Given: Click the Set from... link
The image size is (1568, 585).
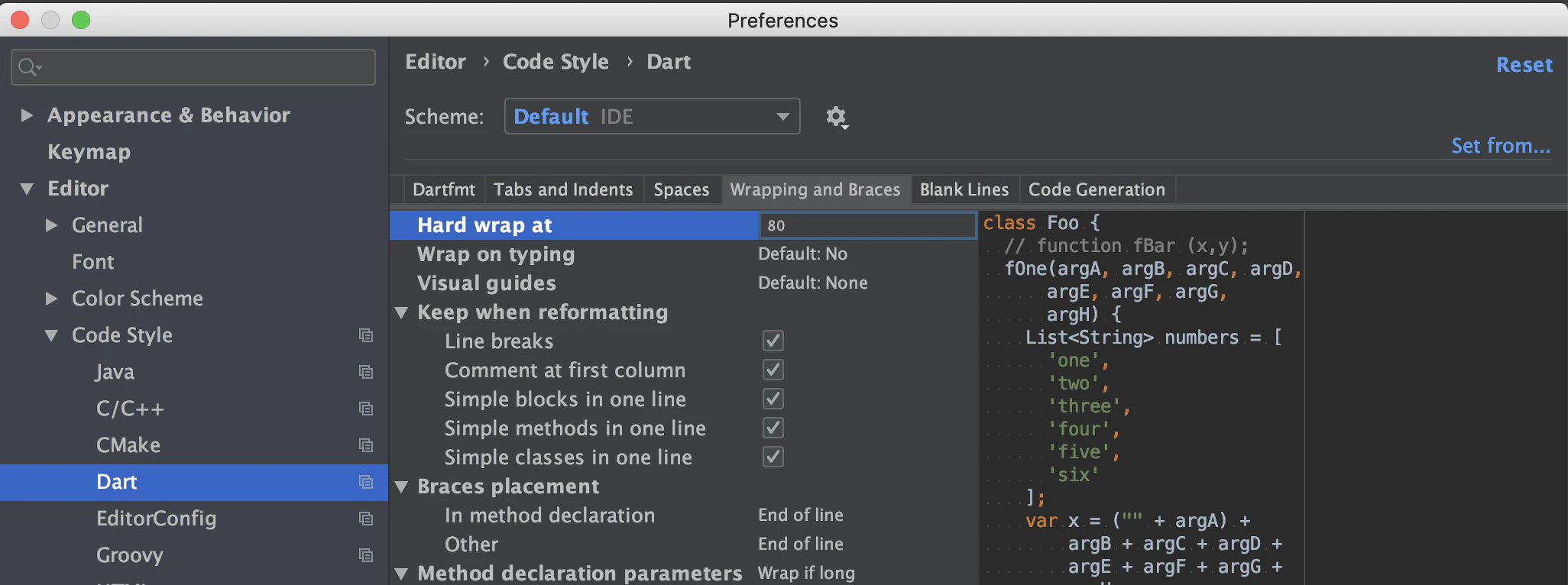Looking at the screenshot, I should pyautogui.click(x=1501, y=146).
